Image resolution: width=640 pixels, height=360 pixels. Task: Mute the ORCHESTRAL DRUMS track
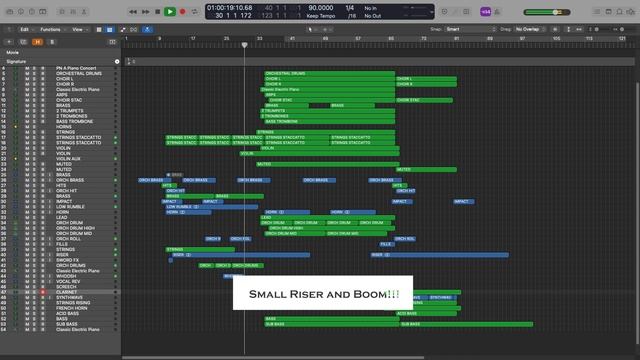[27, 73]
